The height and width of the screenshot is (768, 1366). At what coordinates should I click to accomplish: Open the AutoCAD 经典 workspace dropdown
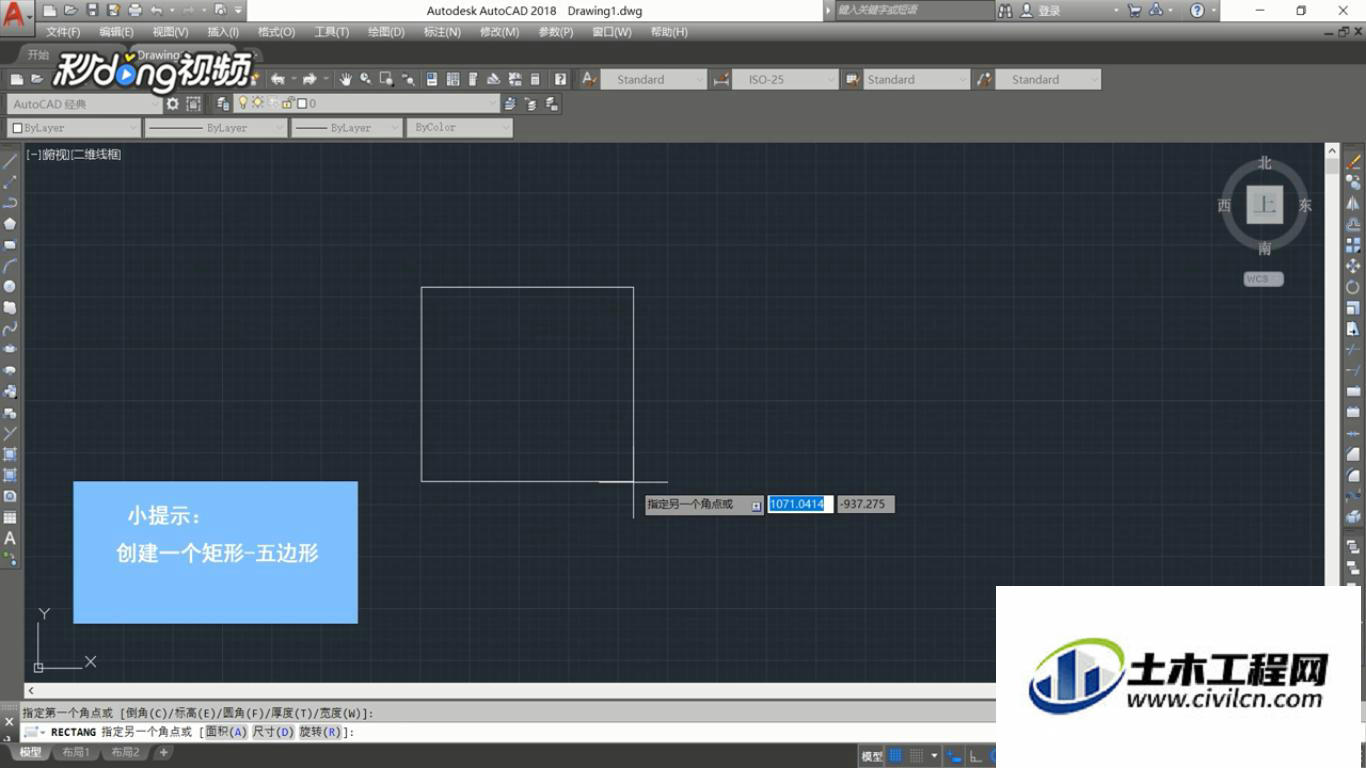pos(84,103)
